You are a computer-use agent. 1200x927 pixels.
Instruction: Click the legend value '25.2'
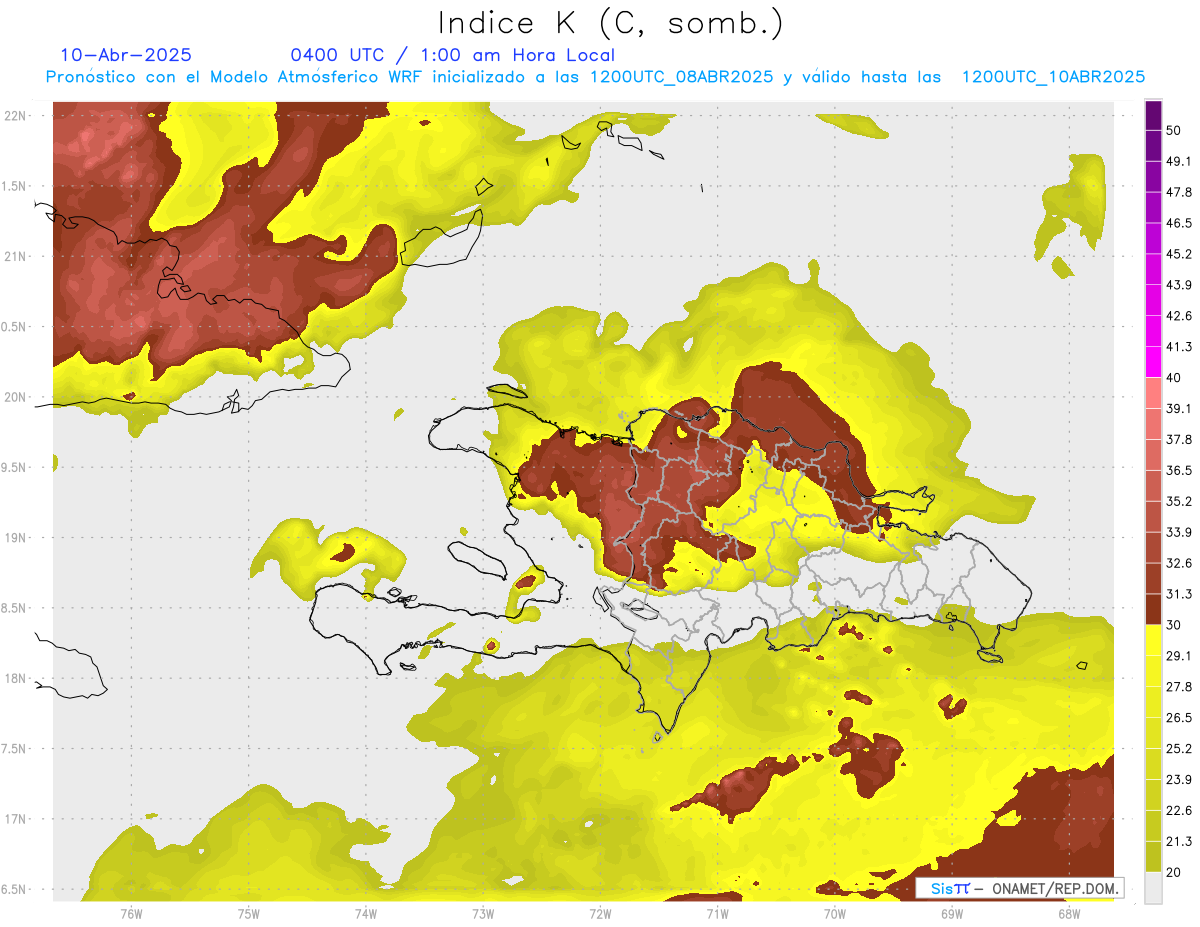[x=1180, y=749]
